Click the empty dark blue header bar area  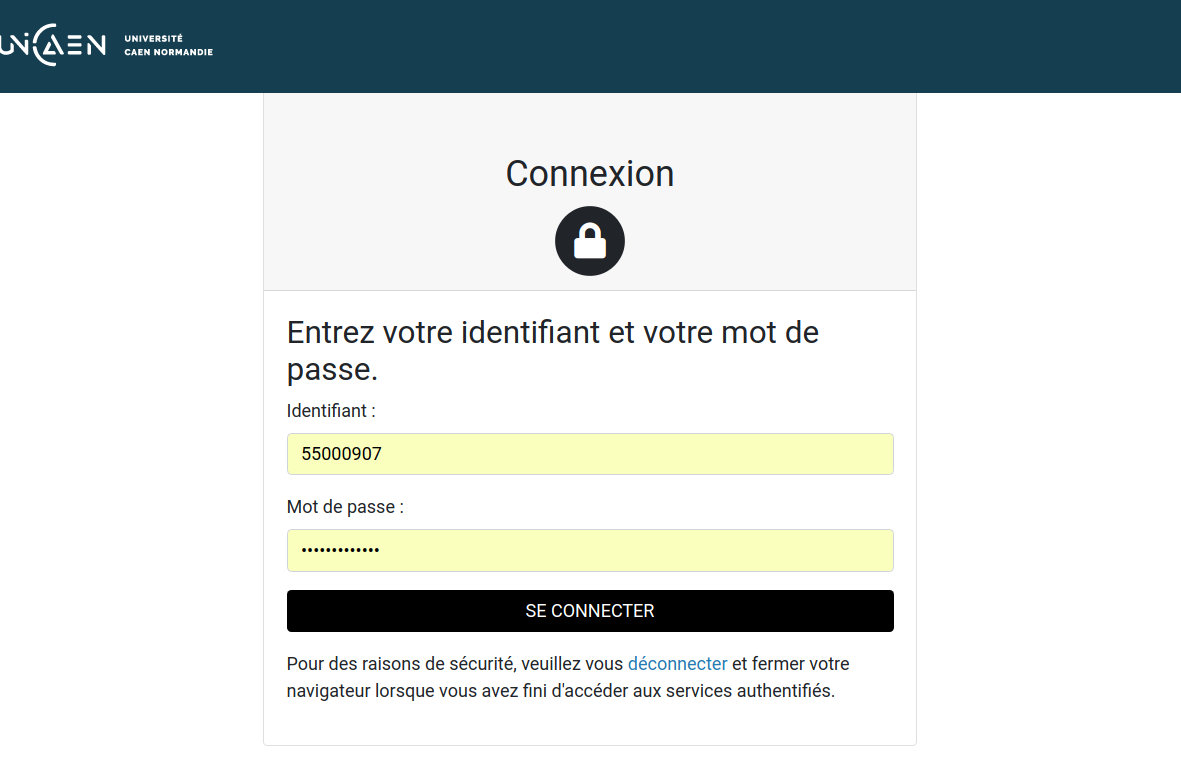click(700, 45)
